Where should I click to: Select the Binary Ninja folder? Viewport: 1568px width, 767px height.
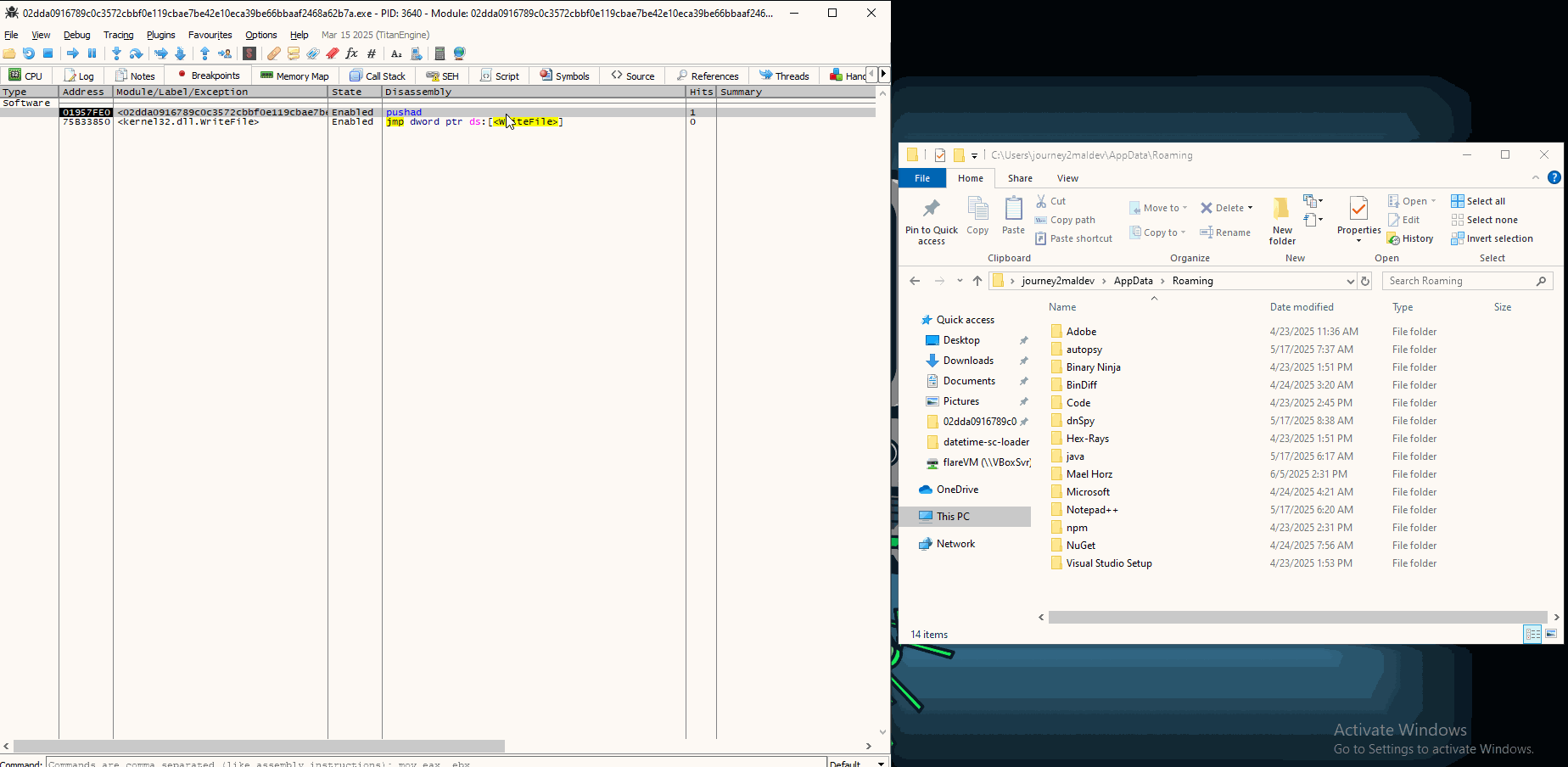[x=1094, y=367]
